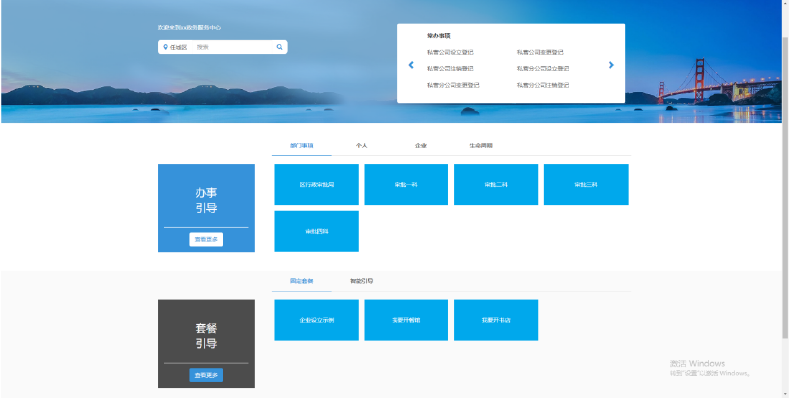Go to next 常办事项 carousel page
The height and width of the screenshot is (399, 789).
(x=611, y=65)
